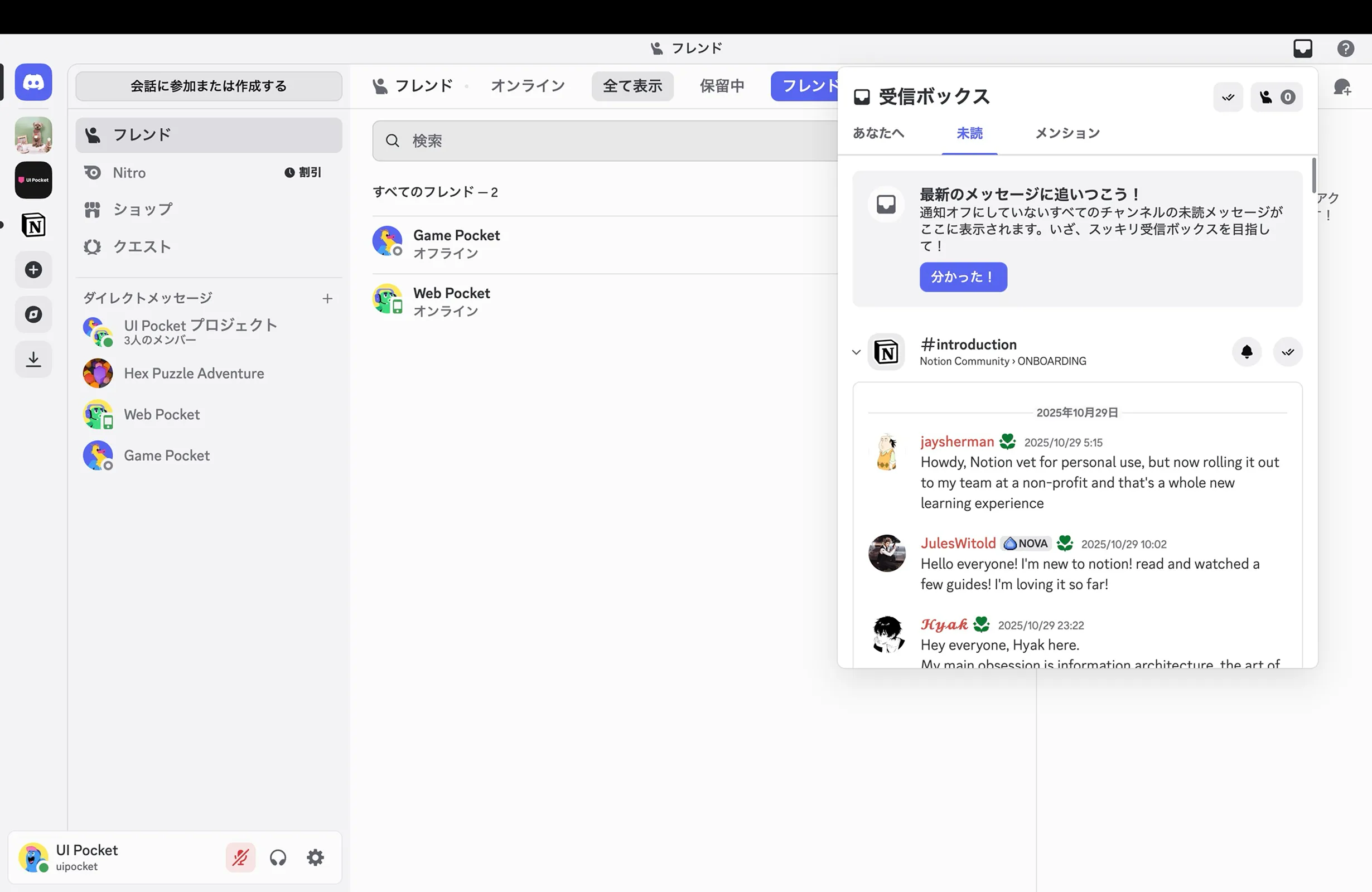
Task: Select the オンライン friends tab
Action: click(x=528, y=86)
